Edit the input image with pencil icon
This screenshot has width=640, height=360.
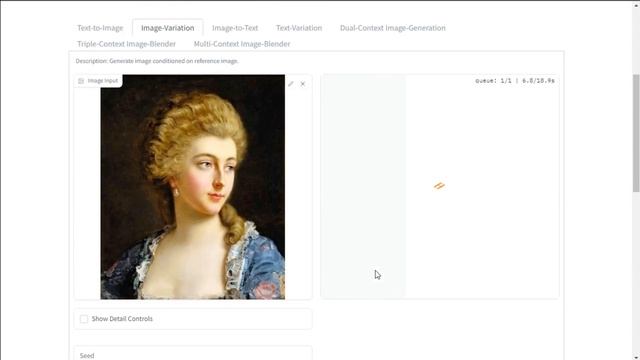(291, 84)
